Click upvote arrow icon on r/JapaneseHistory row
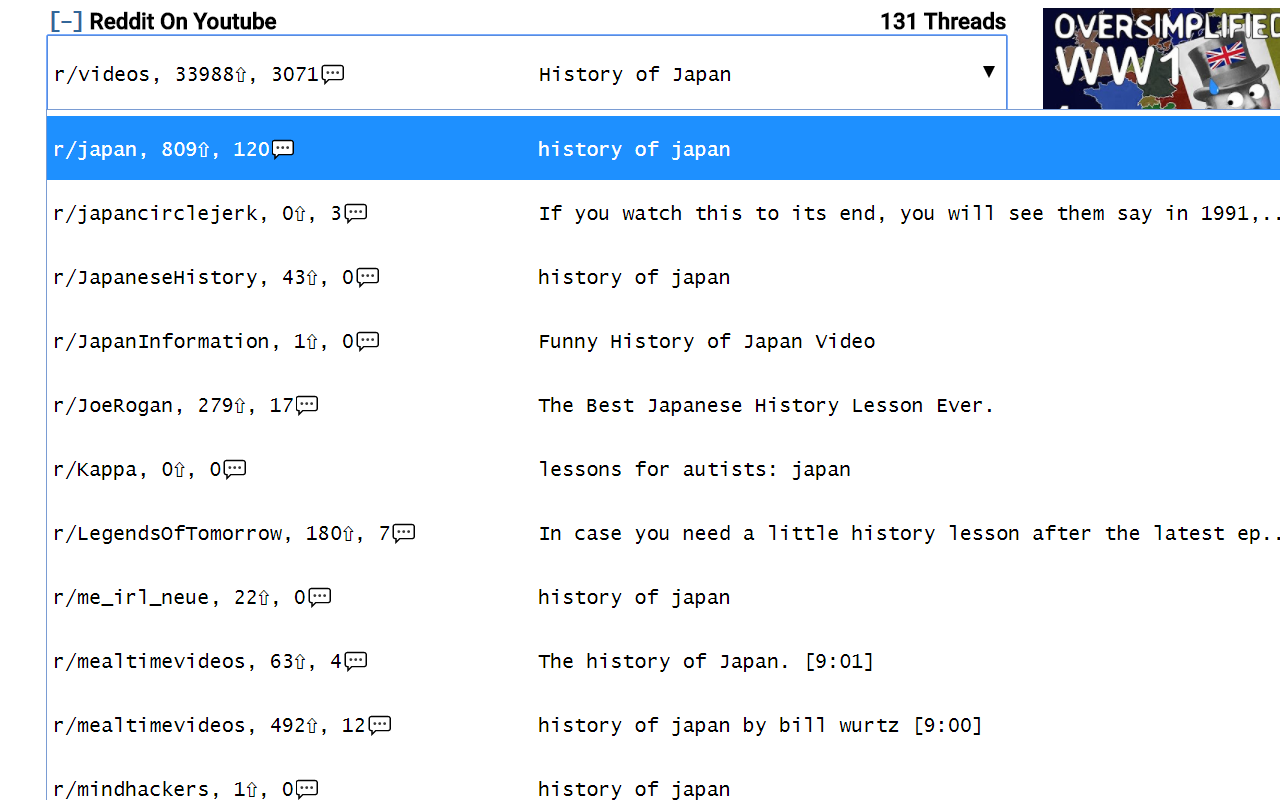The width and height of the screenshot is (1280, 800). (313, 277)
